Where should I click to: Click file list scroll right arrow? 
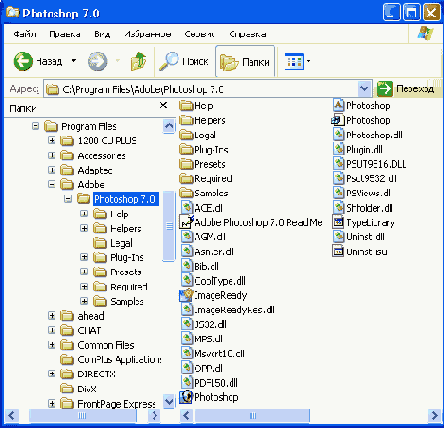(434, 415)
